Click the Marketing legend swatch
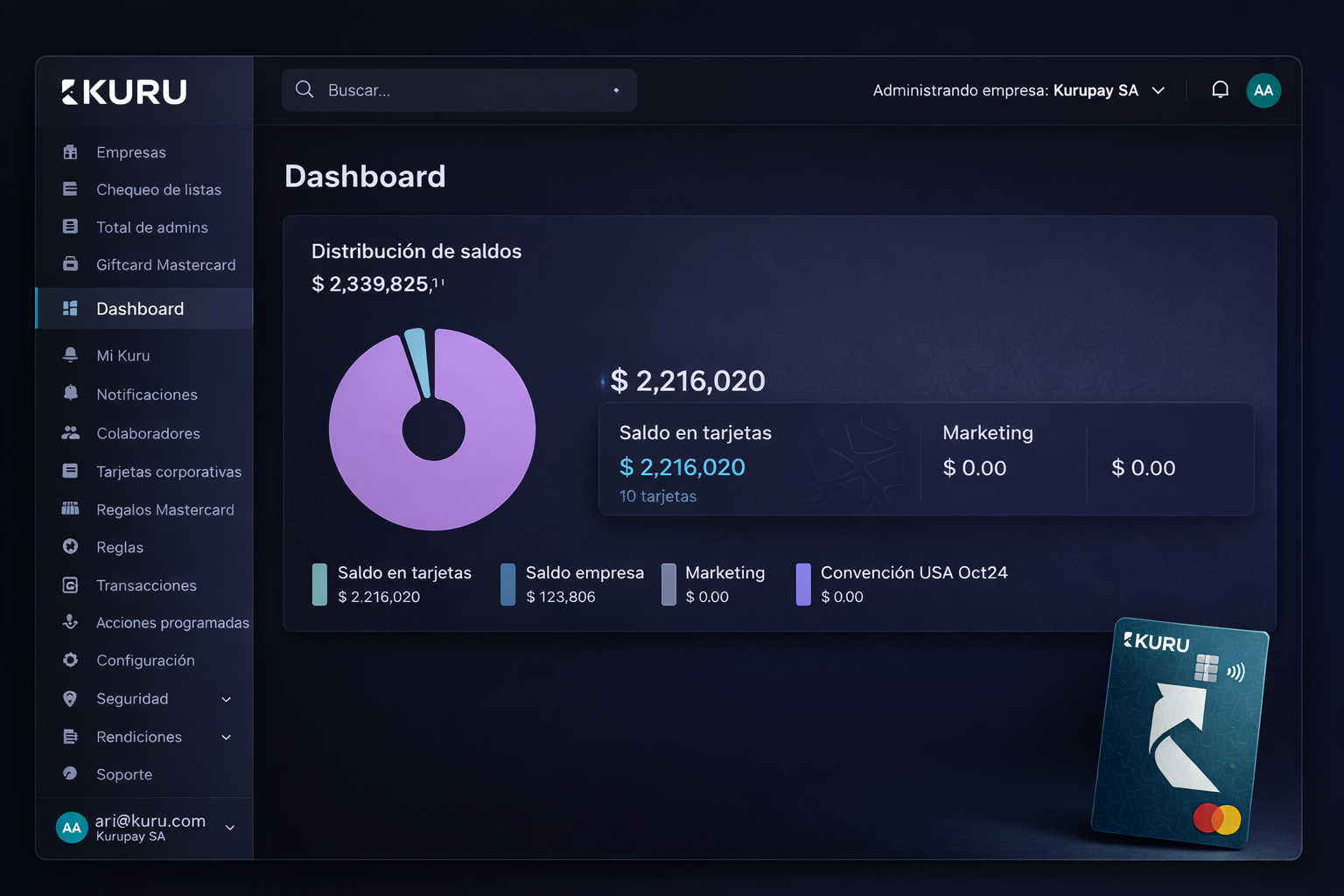 [x=668, y=584]
